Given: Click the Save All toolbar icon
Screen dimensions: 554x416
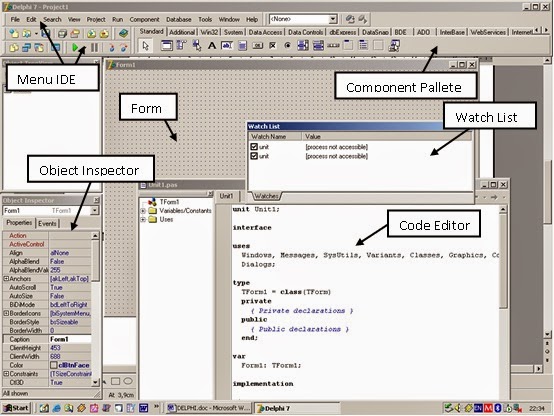Looking at the screenshot, I should (x=62, y=34).
